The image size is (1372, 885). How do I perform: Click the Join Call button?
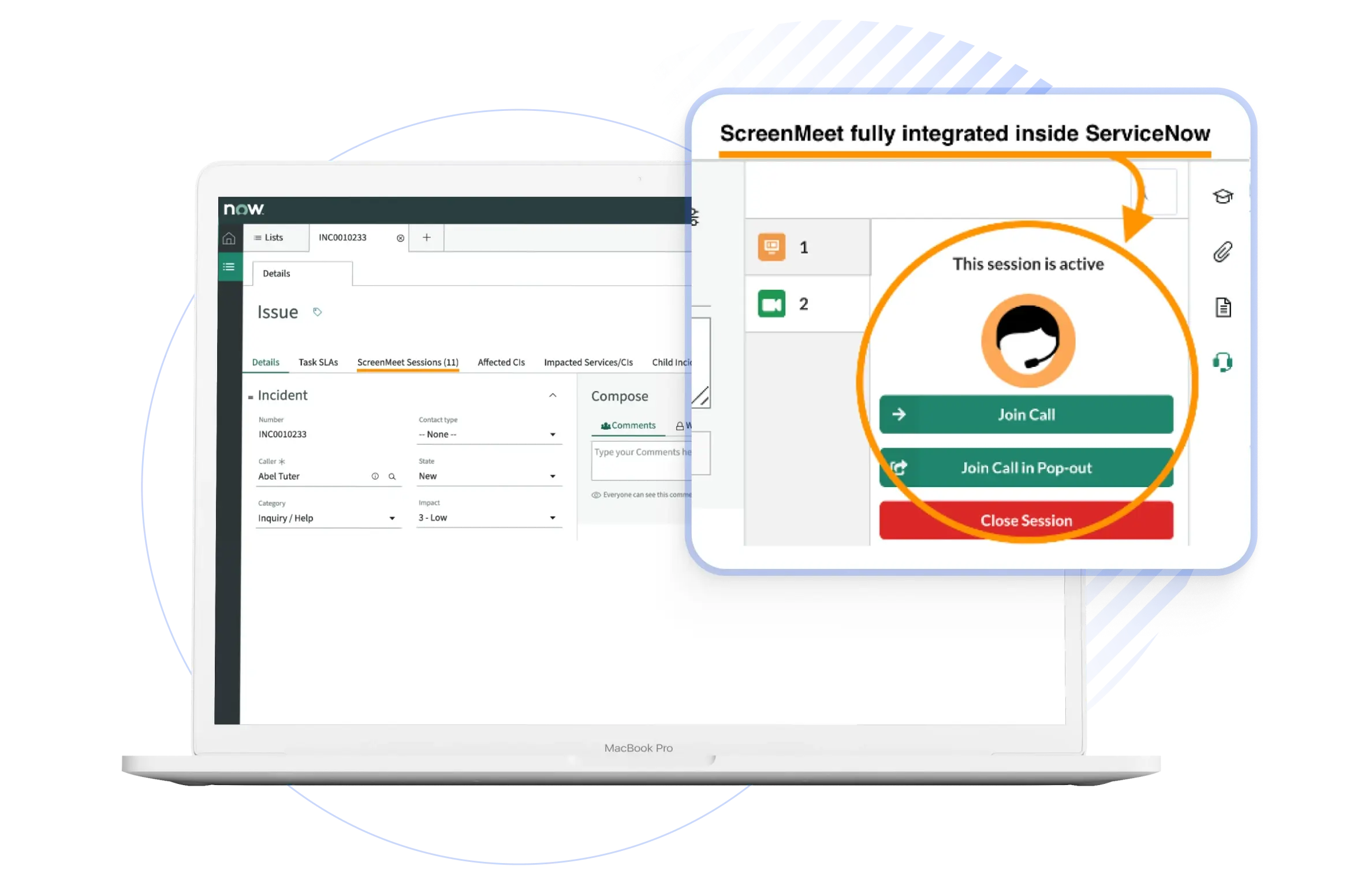[x=1026, y=414]
